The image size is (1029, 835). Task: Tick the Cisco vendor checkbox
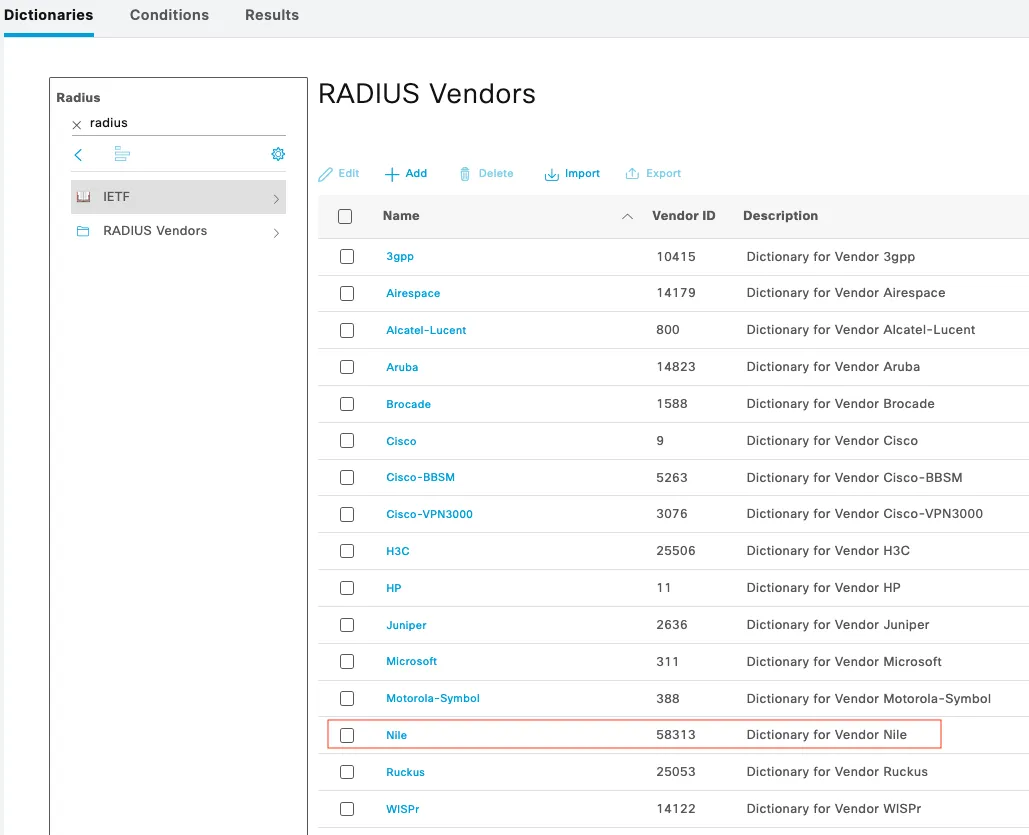(347, 441)
